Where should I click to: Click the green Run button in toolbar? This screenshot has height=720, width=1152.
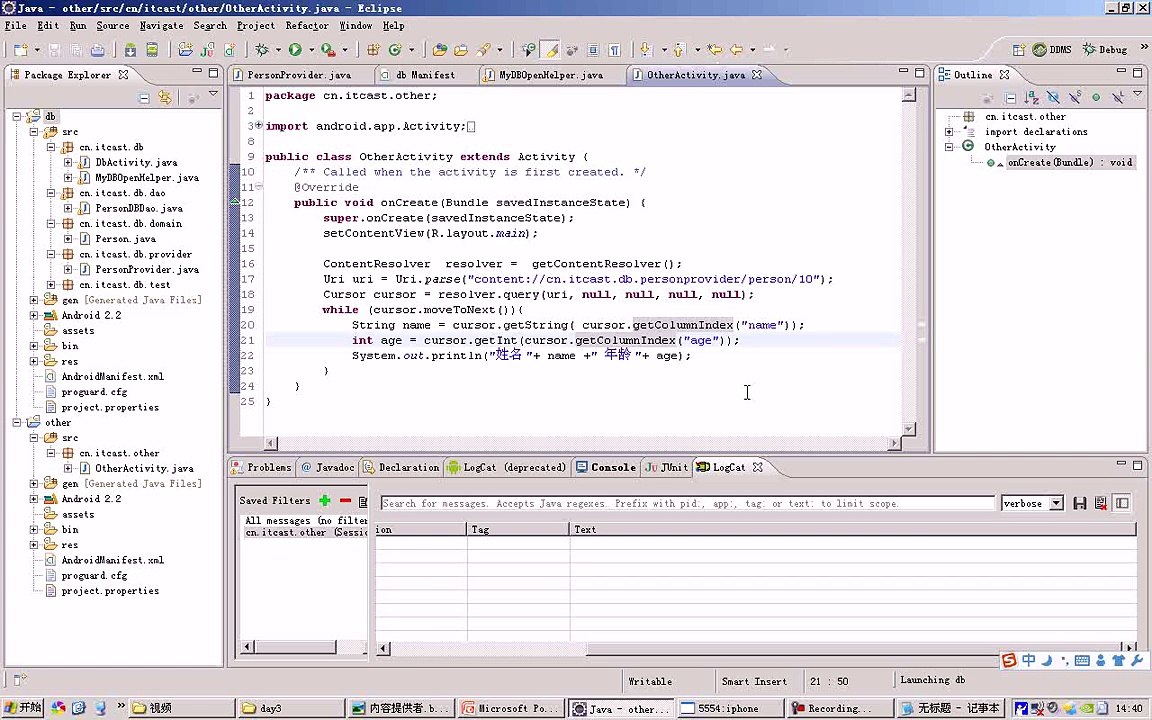pyautogui.click(x=295, y=50)
